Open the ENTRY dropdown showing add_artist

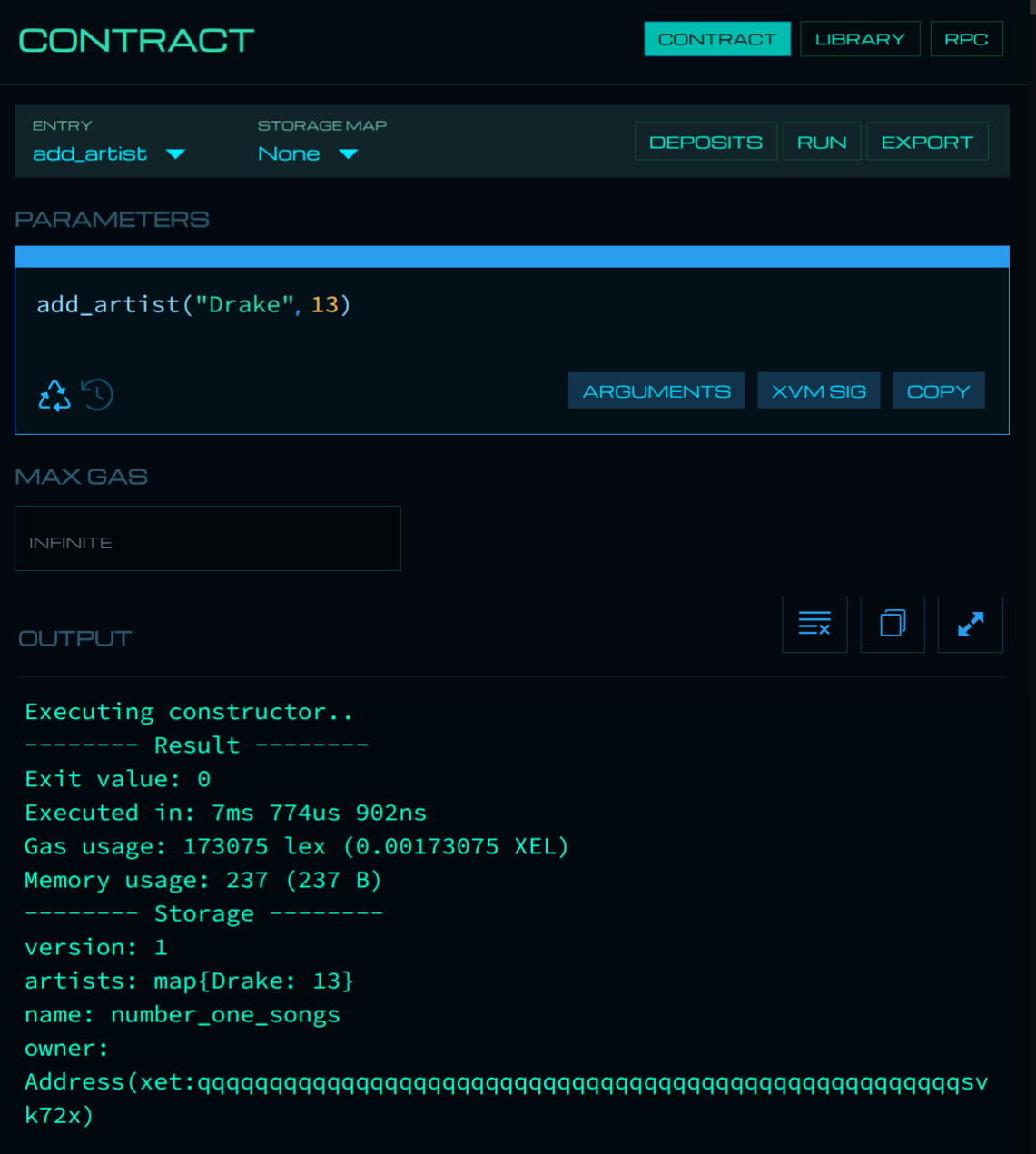[109, 154]
